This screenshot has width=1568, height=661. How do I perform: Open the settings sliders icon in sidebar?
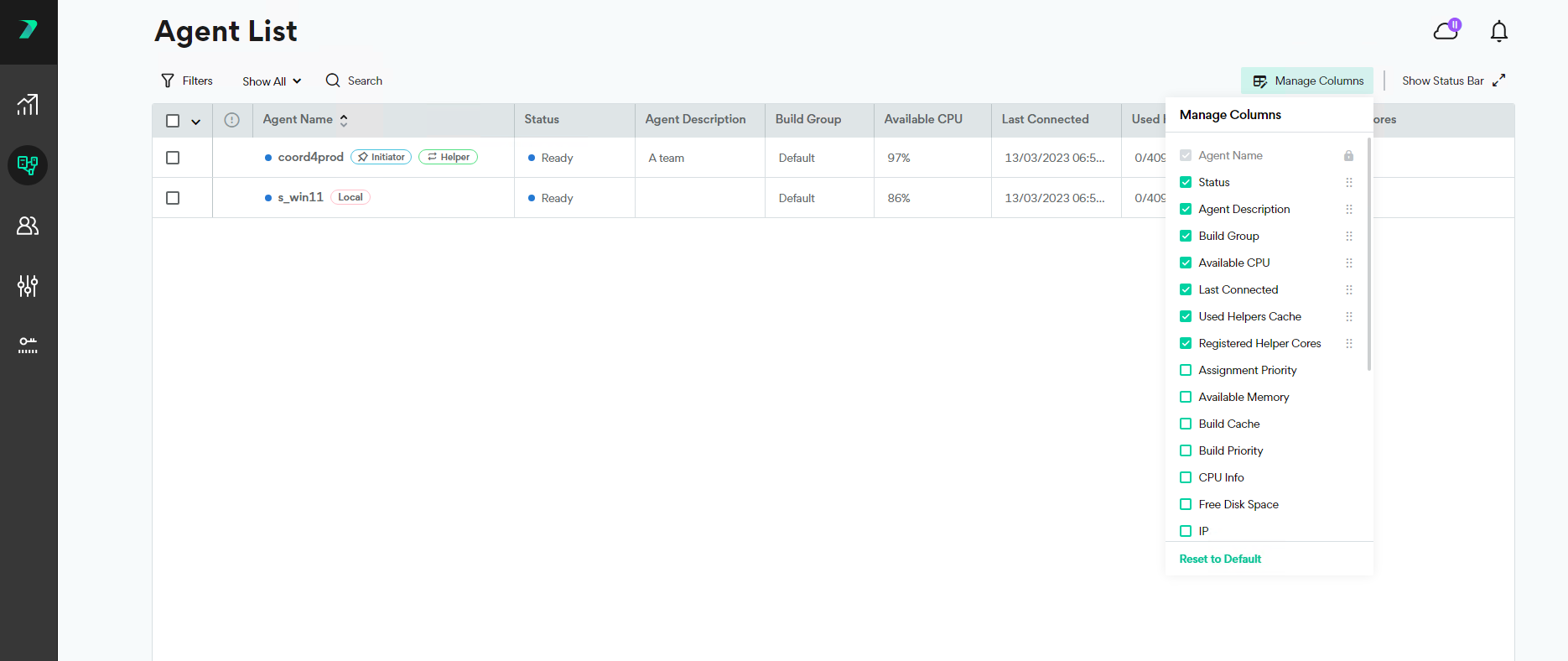coord(28,286)
